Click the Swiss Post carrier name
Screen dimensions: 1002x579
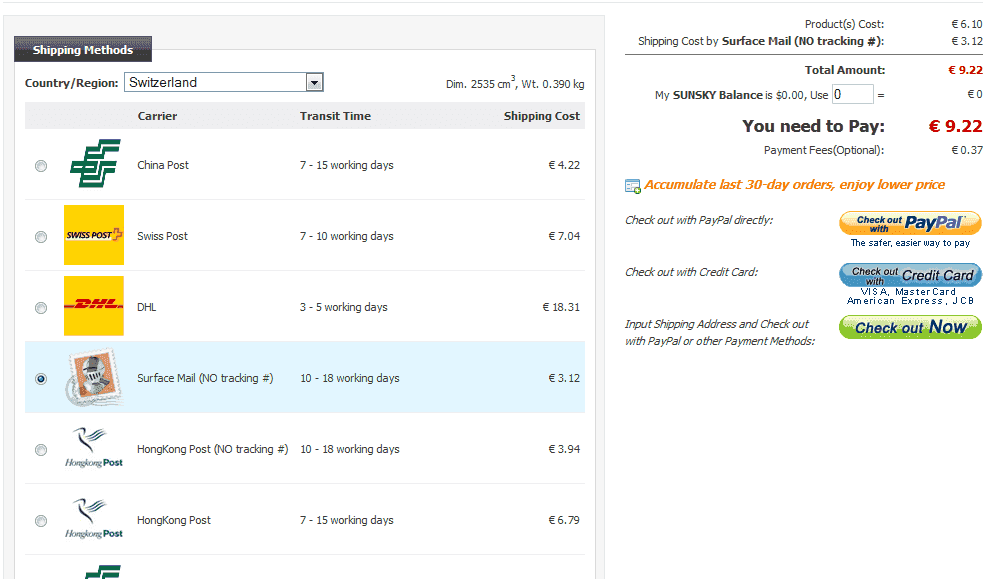(162, 236)
